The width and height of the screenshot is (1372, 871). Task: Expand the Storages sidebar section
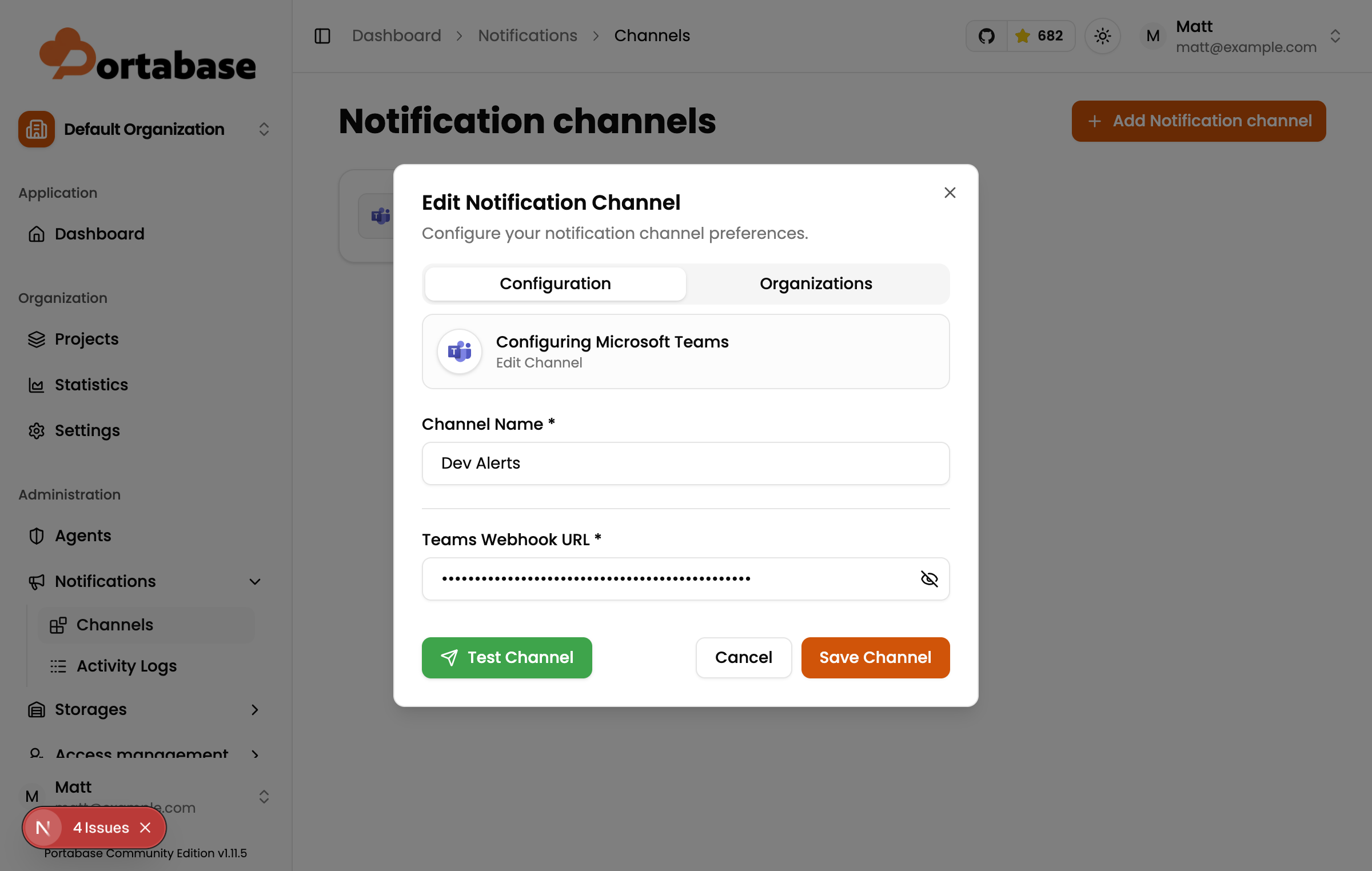[255, 709]
